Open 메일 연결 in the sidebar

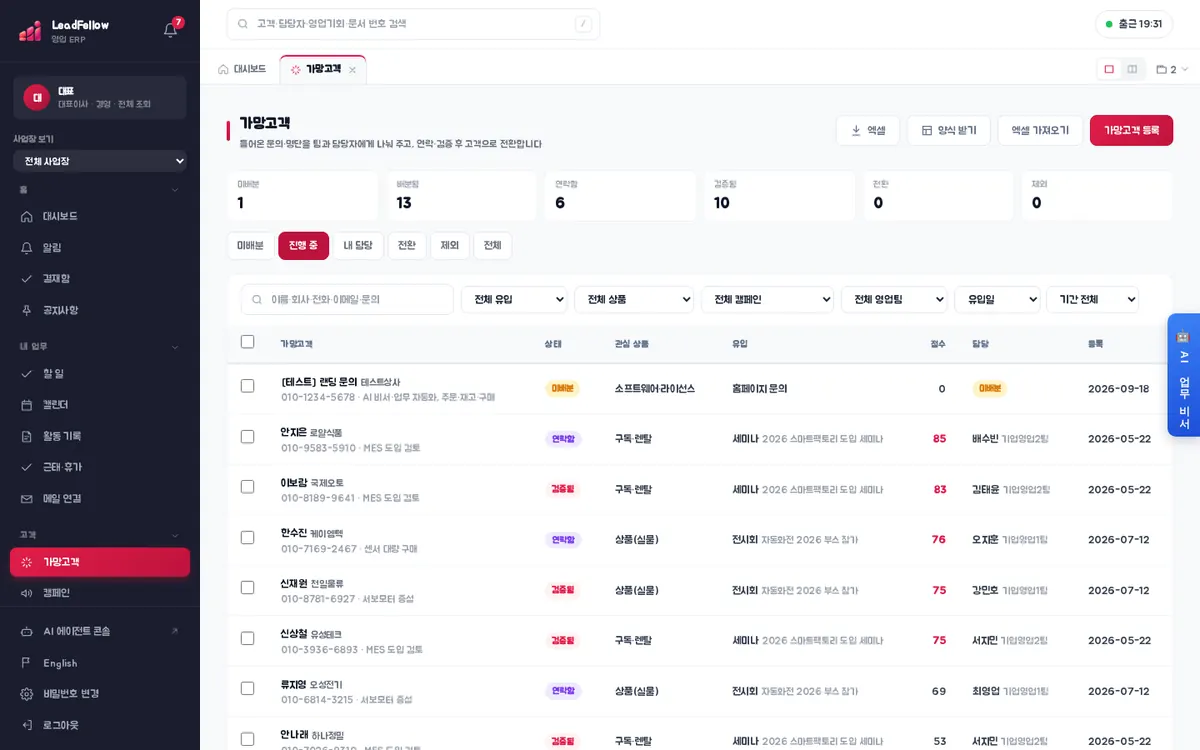100,498
